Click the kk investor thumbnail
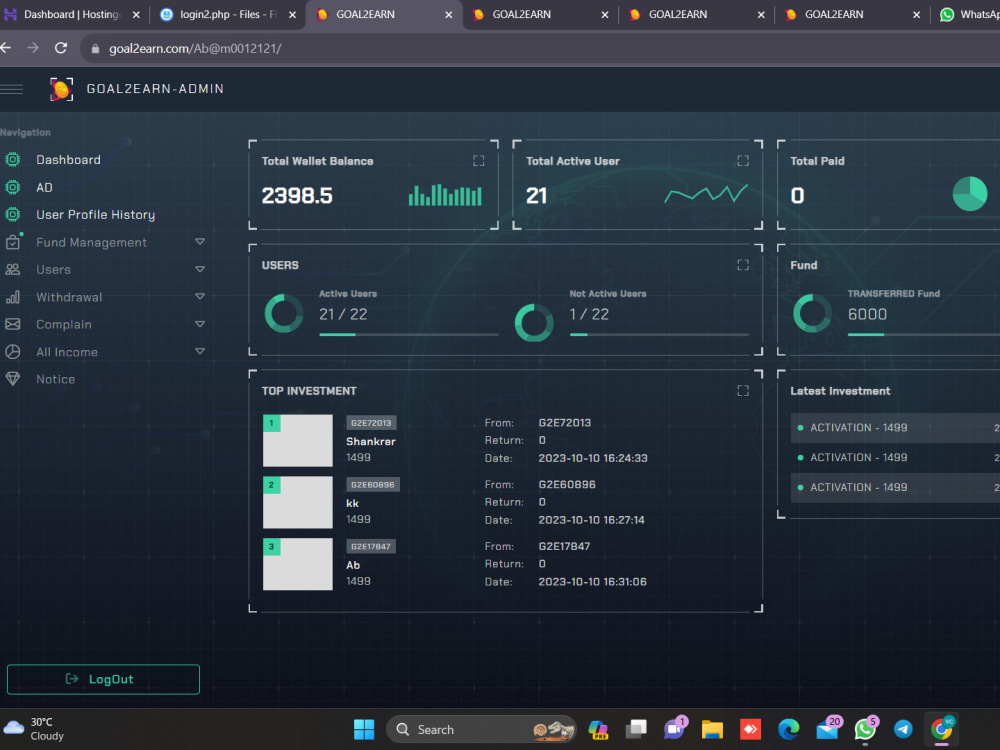 (x=298, y=503)
